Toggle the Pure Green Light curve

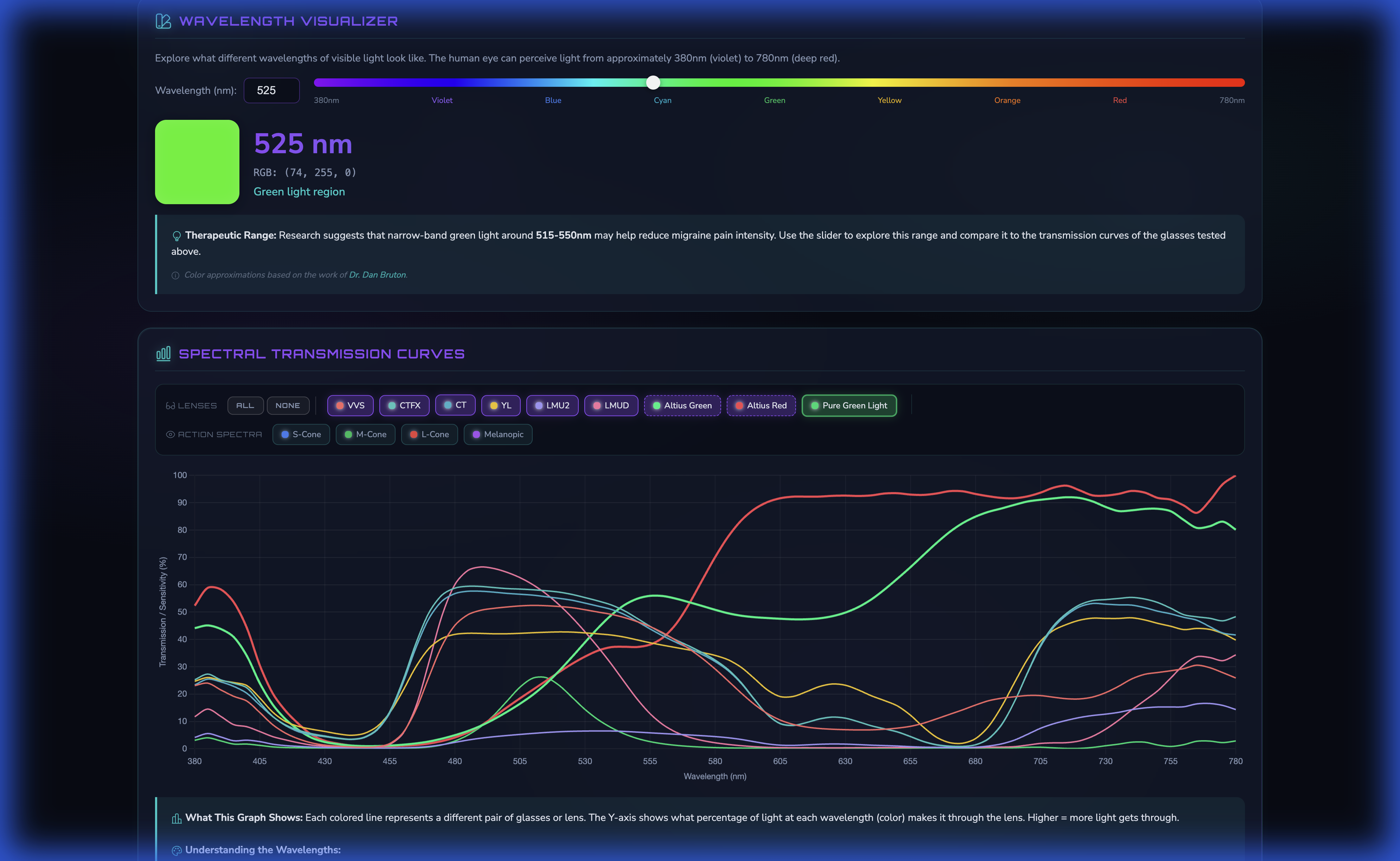click(x=849, y=406)
